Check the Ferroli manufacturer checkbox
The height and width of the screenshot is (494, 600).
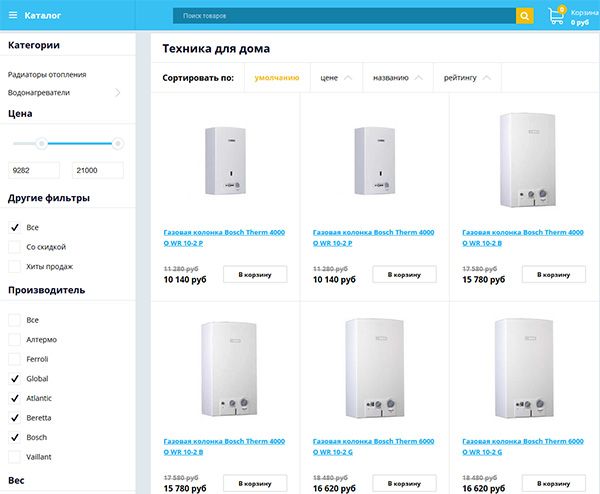[15, 359]
